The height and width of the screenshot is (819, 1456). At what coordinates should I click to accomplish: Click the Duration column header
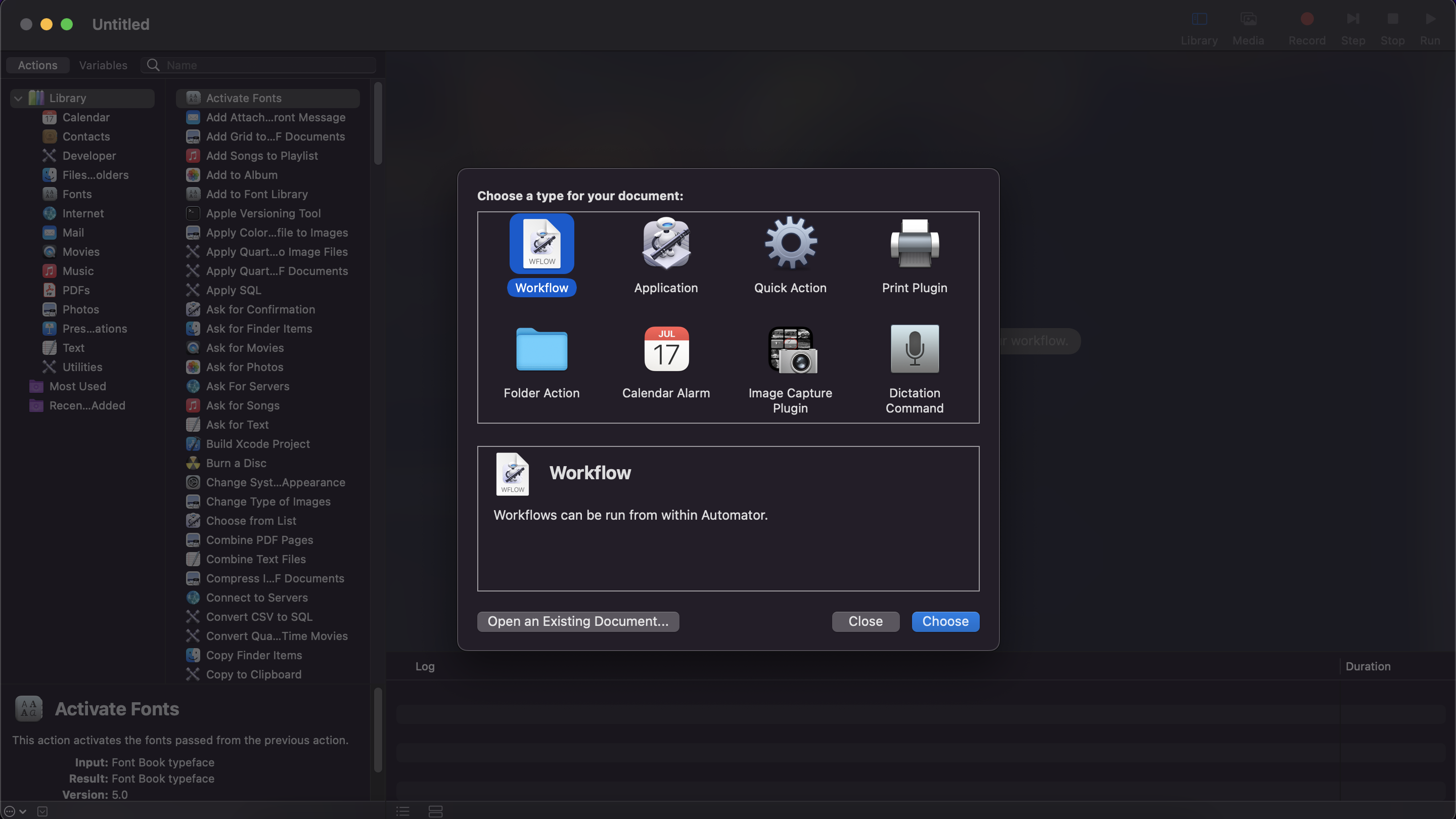[1368, 666]
